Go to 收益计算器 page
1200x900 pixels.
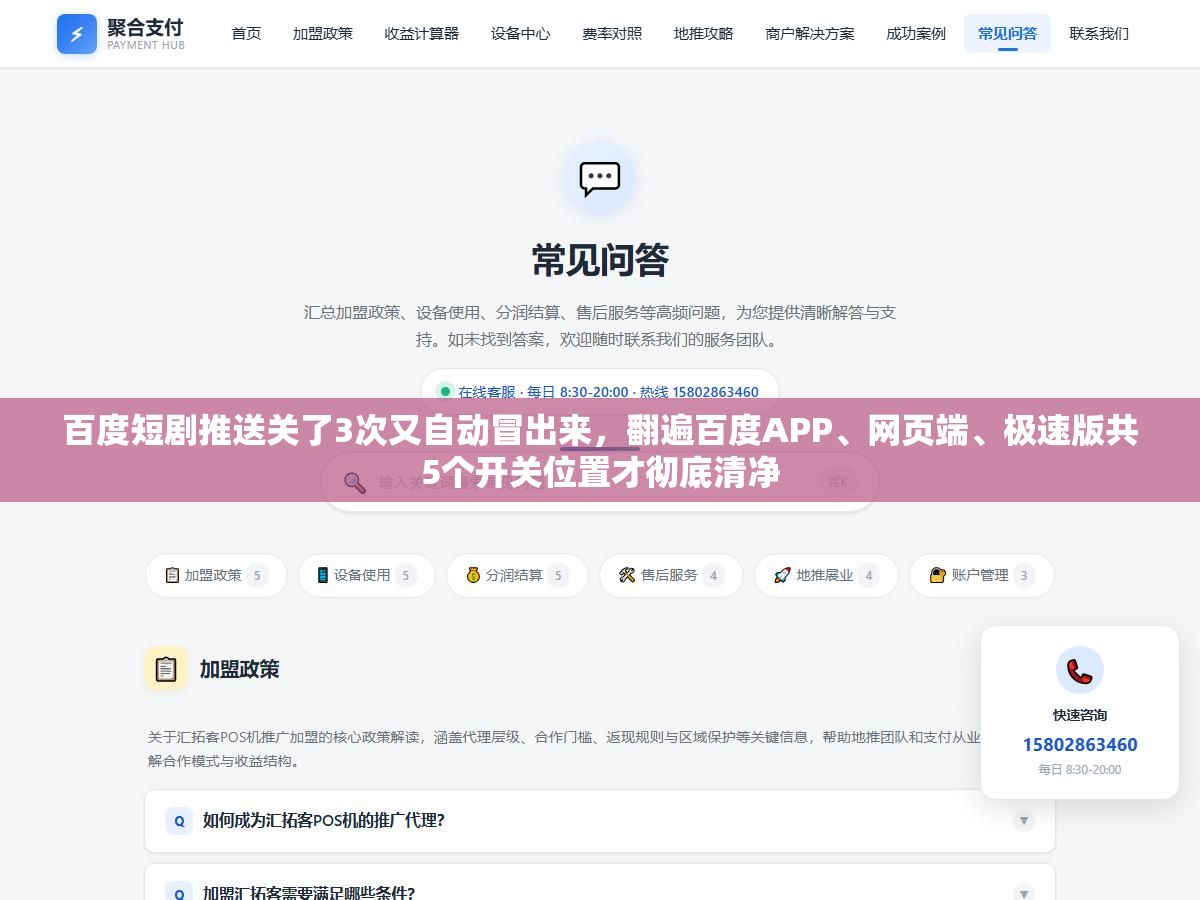[x=422, y=33]
